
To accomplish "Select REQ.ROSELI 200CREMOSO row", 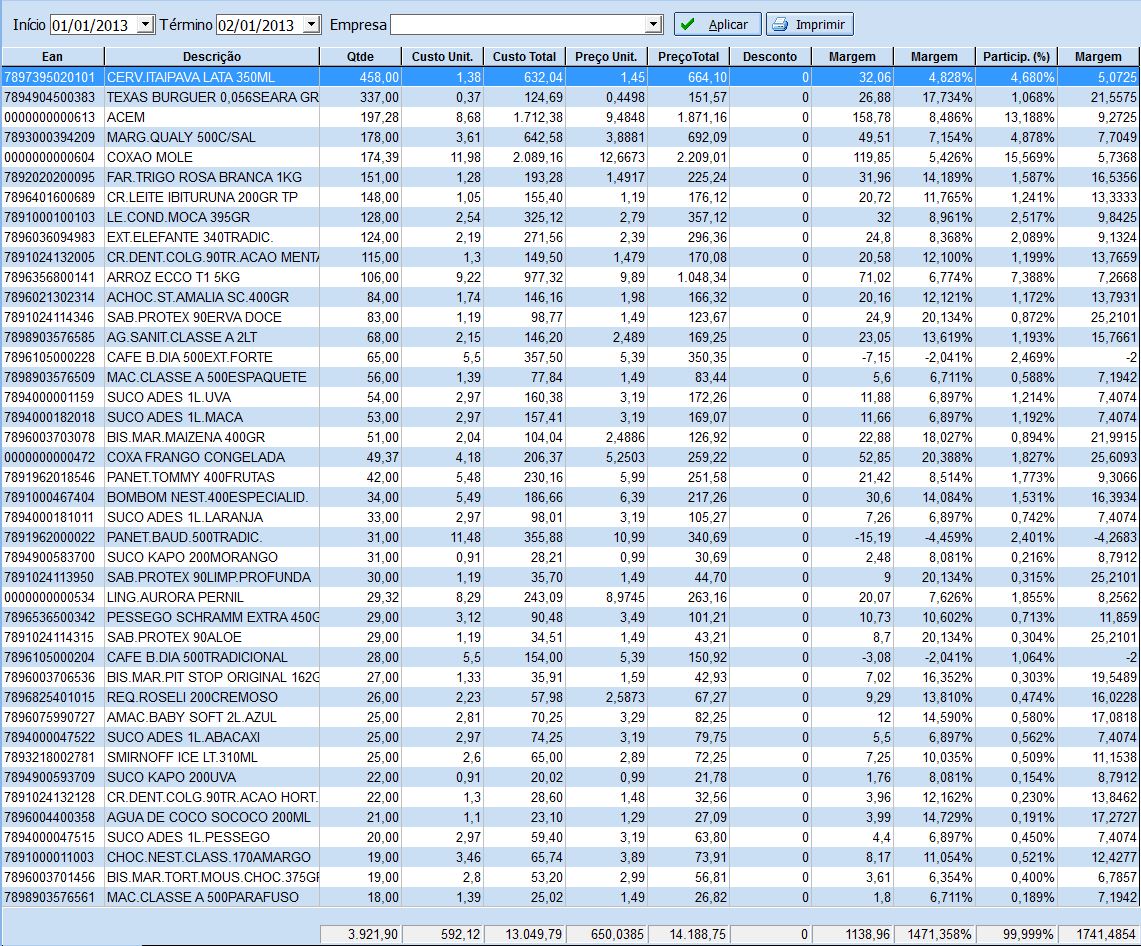I will pyautogui.click(x=570, y=697).
